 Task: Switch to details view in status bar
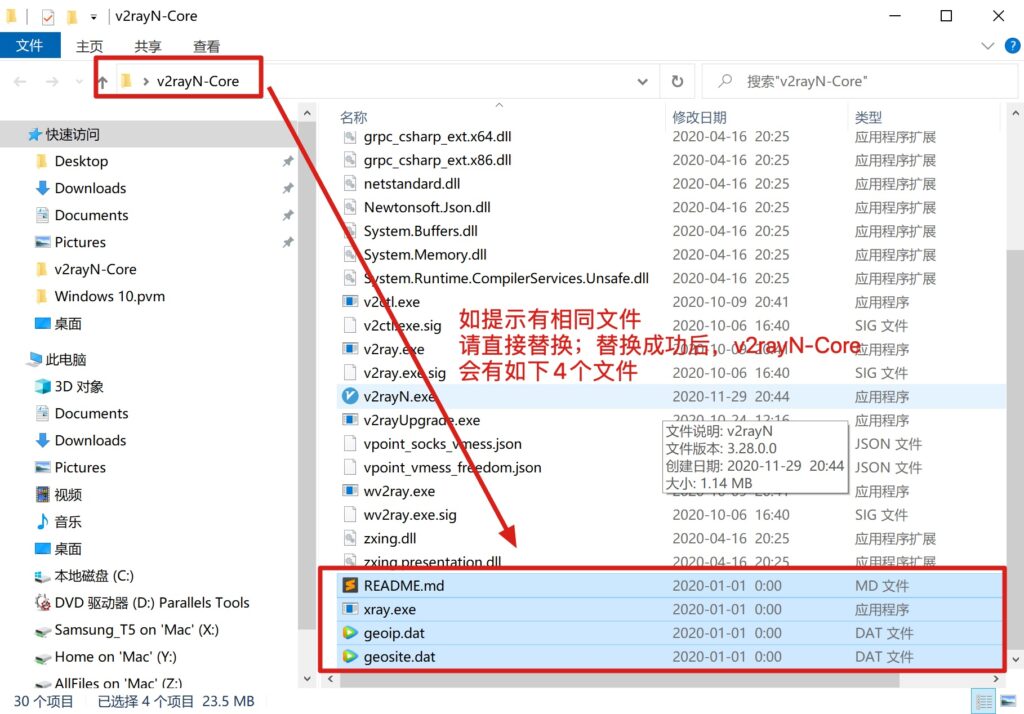(x=984, y=702)
